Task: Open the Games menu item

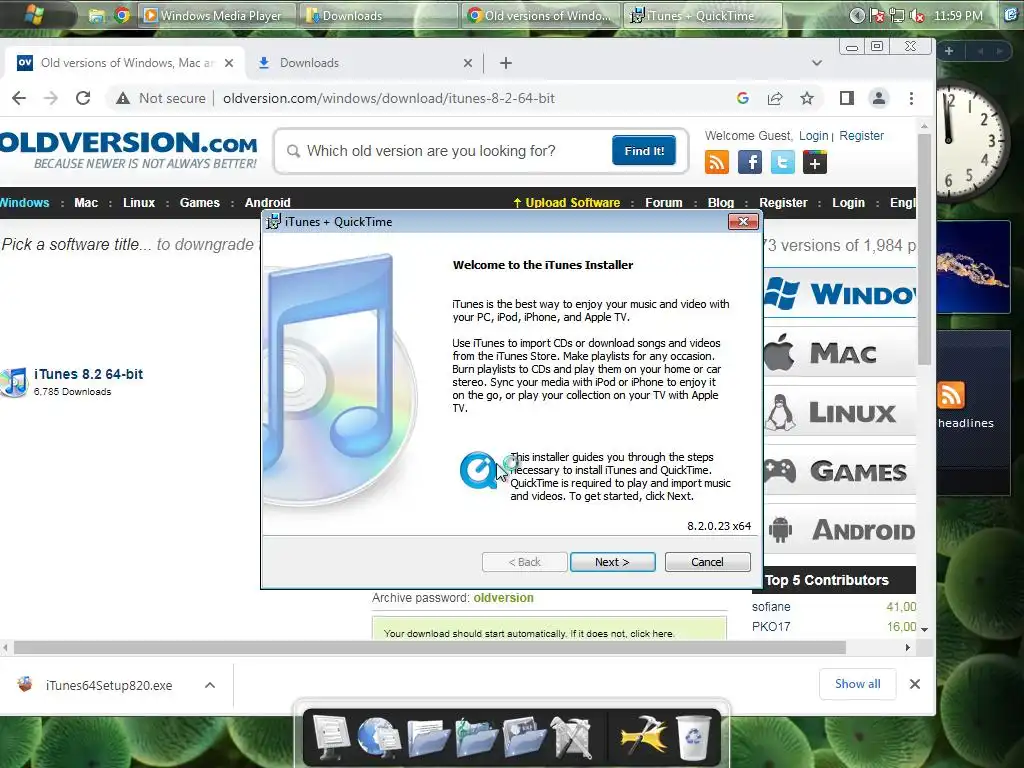Action: (200, 202)
